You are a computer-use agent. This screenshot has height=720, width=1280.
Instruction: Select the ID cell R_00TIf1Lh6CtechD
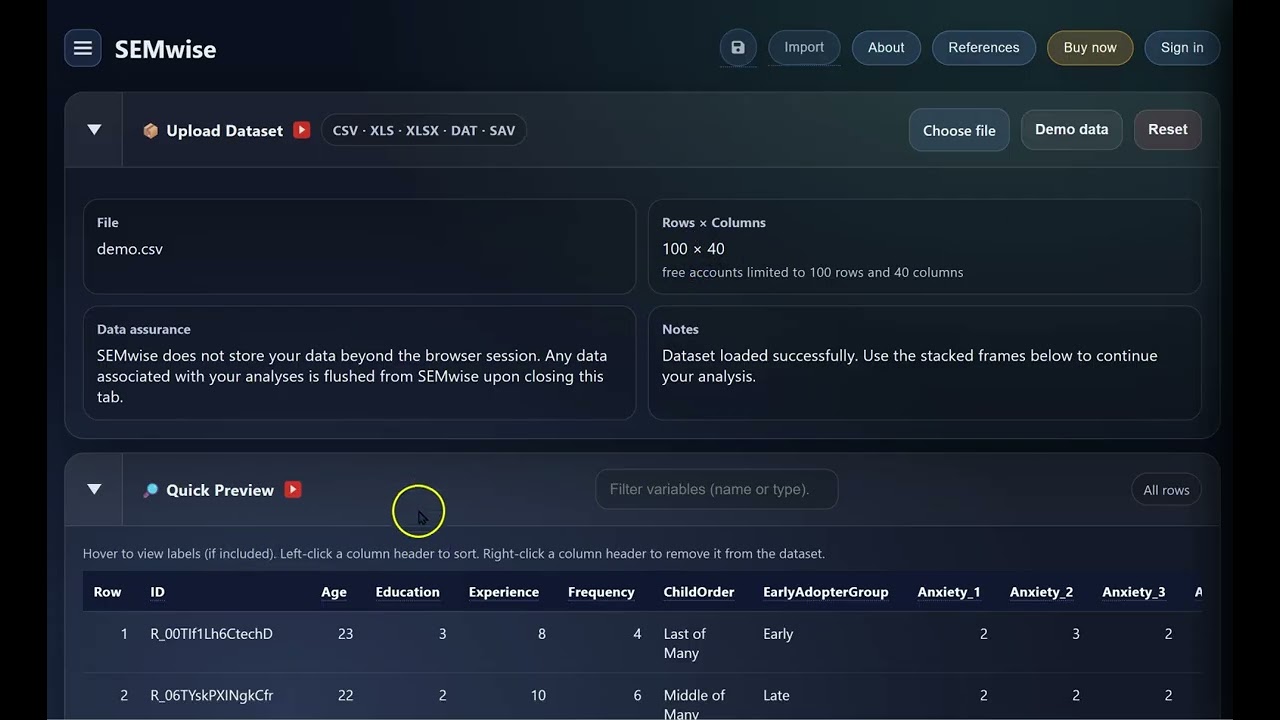[x=211, y=634]
